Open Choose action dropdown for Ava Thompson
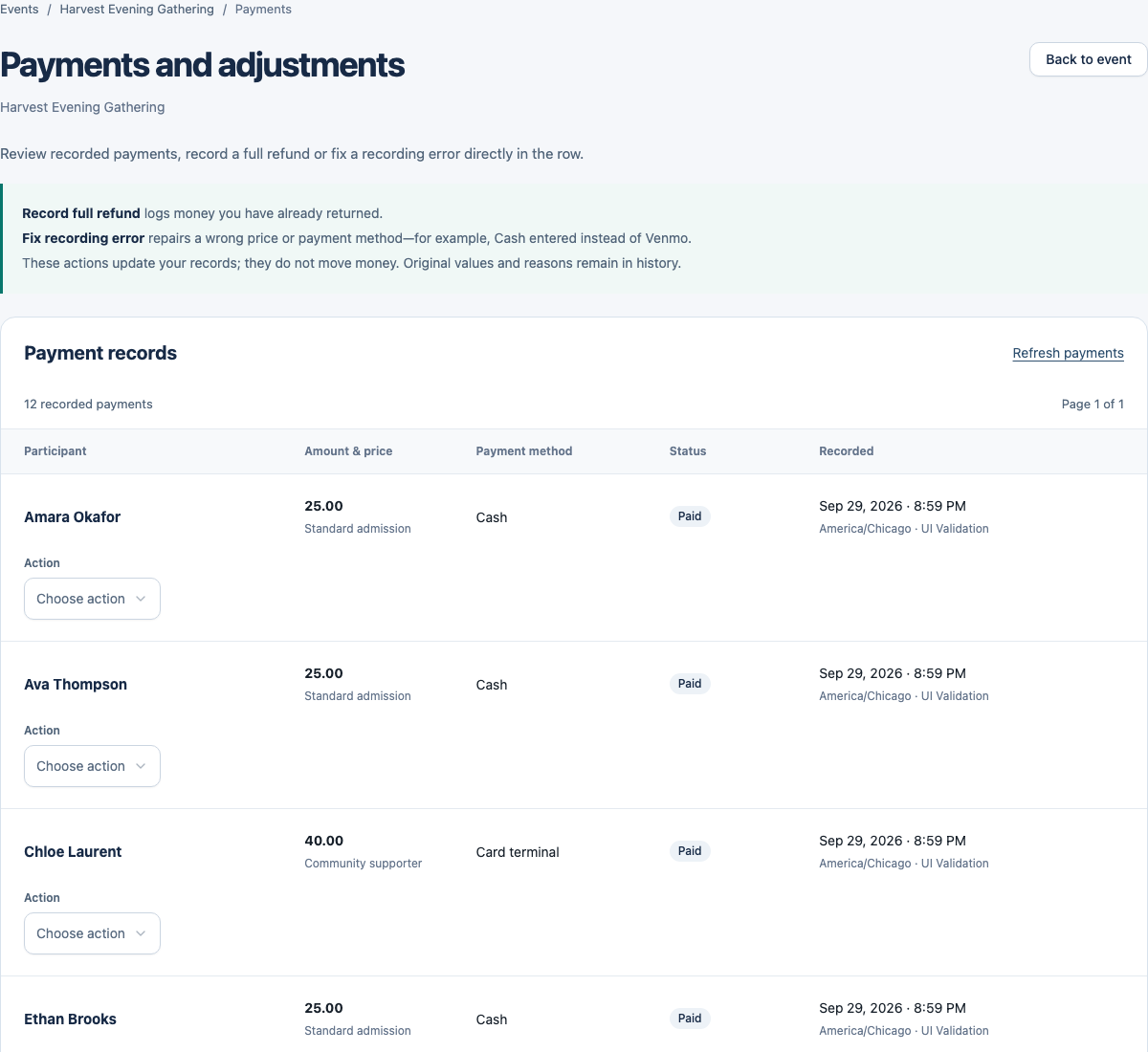The image size is (1148, 1052). (x=92, y=766)
